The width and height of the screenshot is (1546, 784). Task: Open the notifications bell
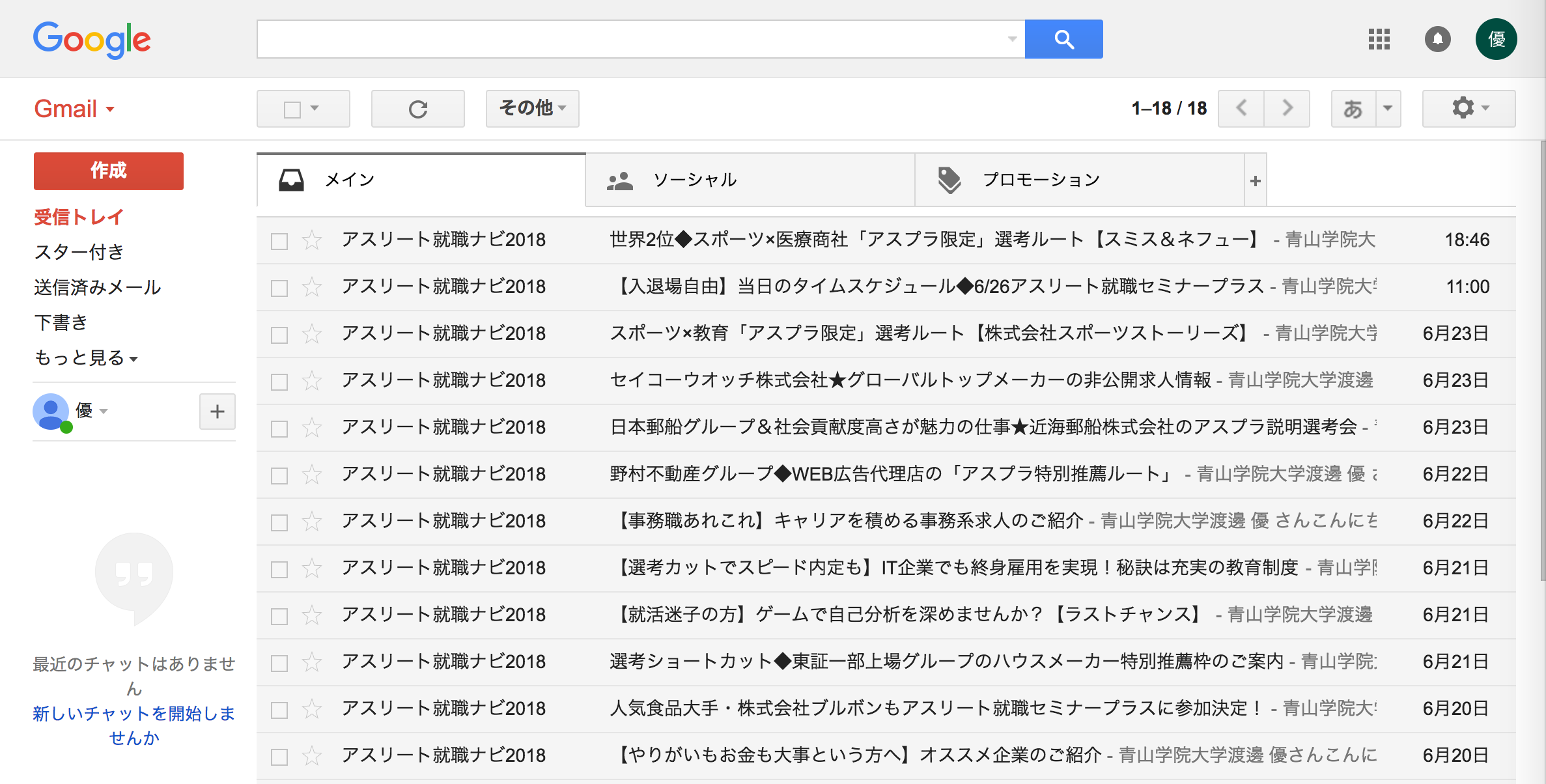point(1437,39)
